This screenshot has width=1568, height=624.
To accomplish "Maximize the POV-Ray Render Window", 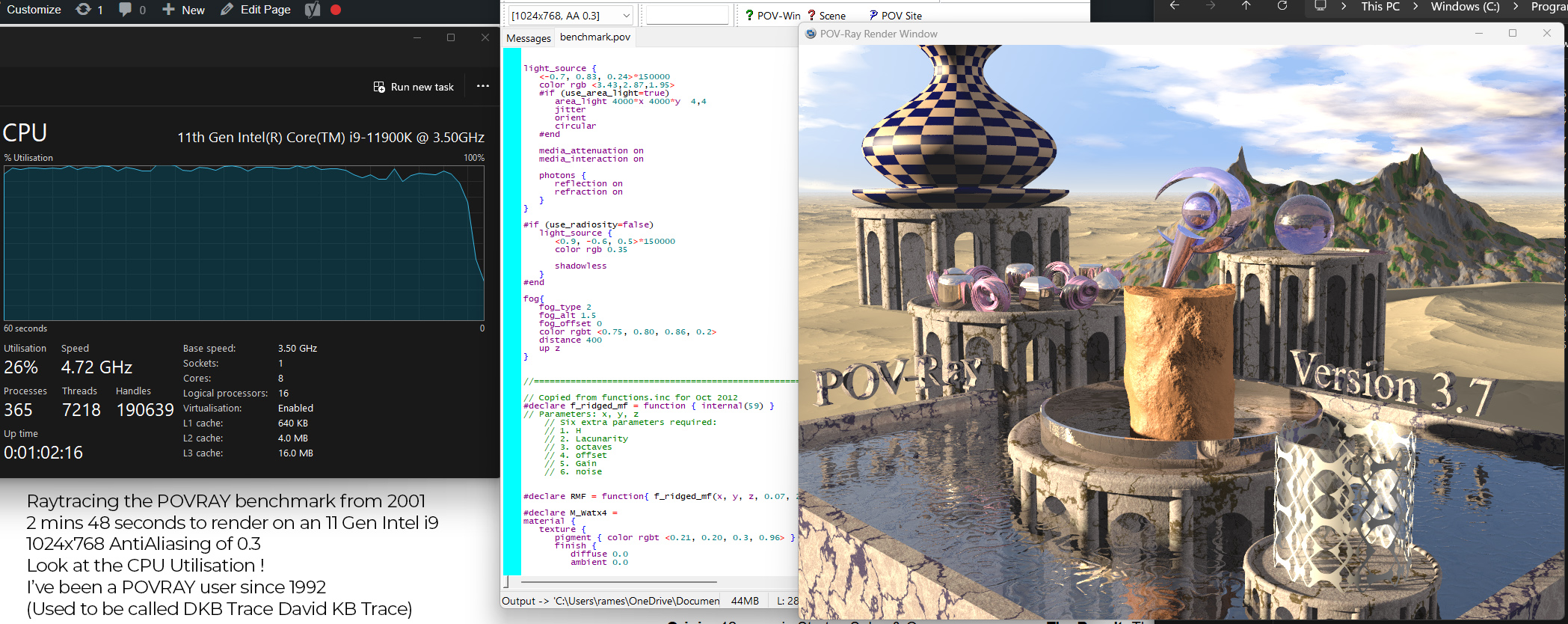I will 1513,33.
